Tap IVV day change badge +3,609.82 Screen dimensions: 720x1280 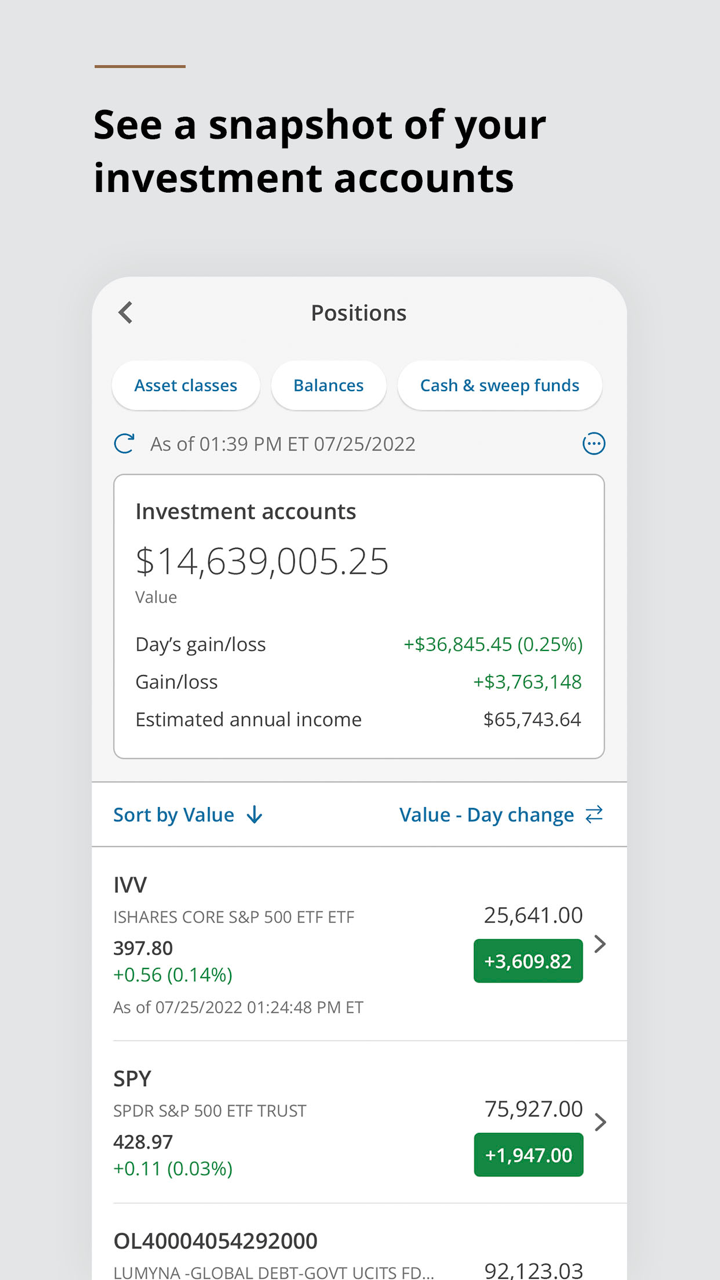tap(528, 961)
